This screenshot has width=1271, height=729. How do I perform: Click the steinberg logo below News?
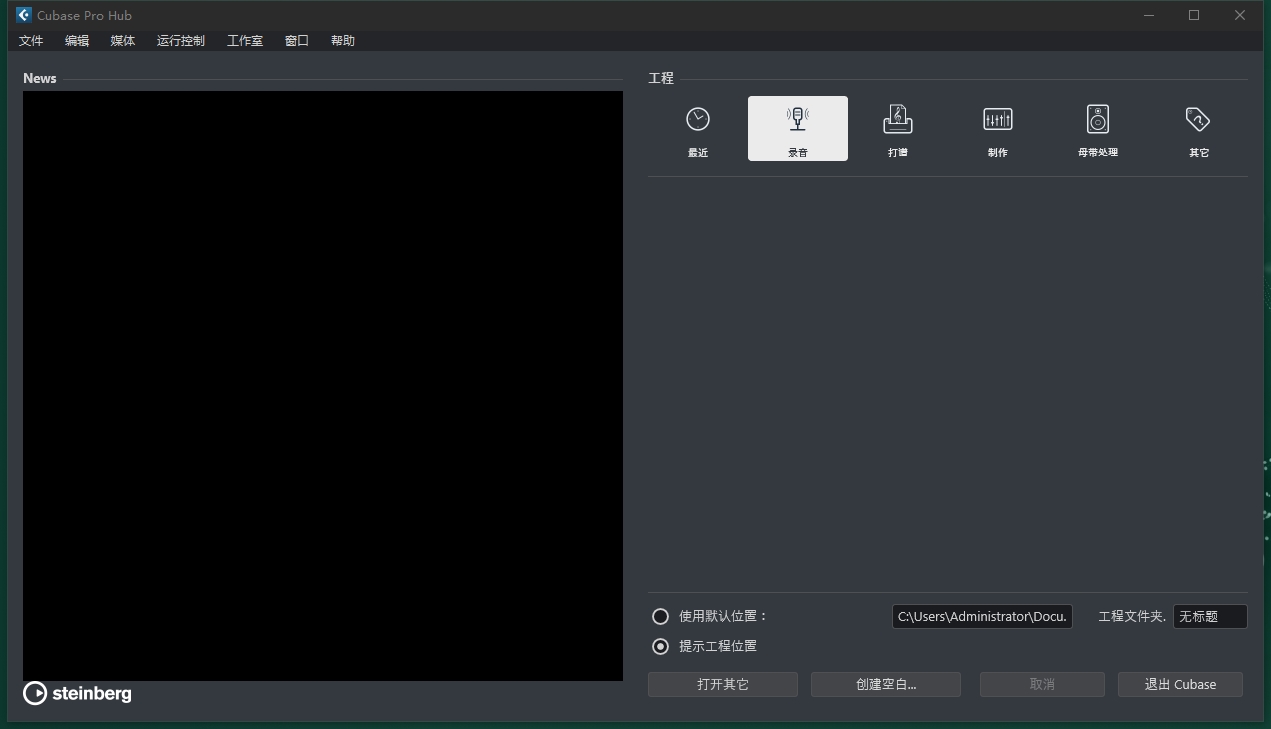tap(77, 693)
